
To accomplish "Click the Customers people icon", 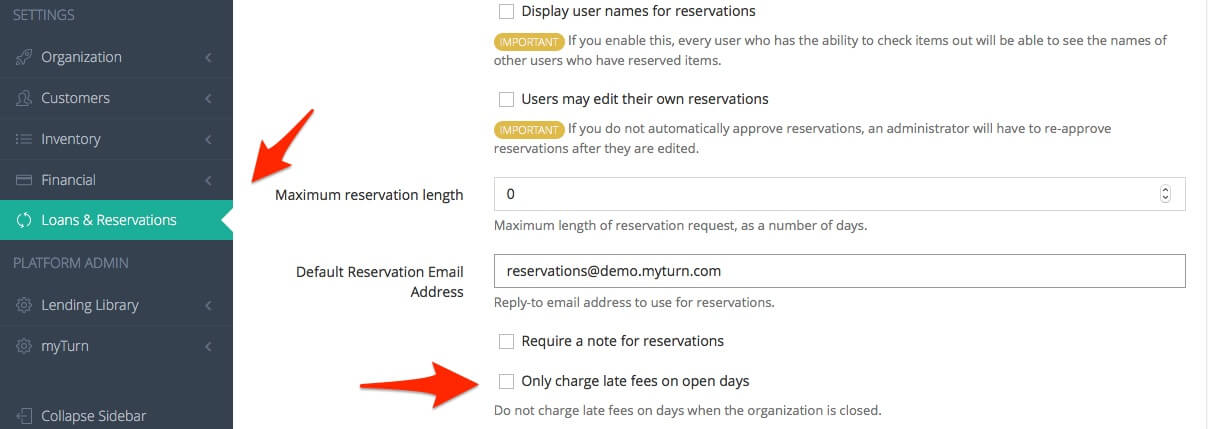I will point(24,99).
